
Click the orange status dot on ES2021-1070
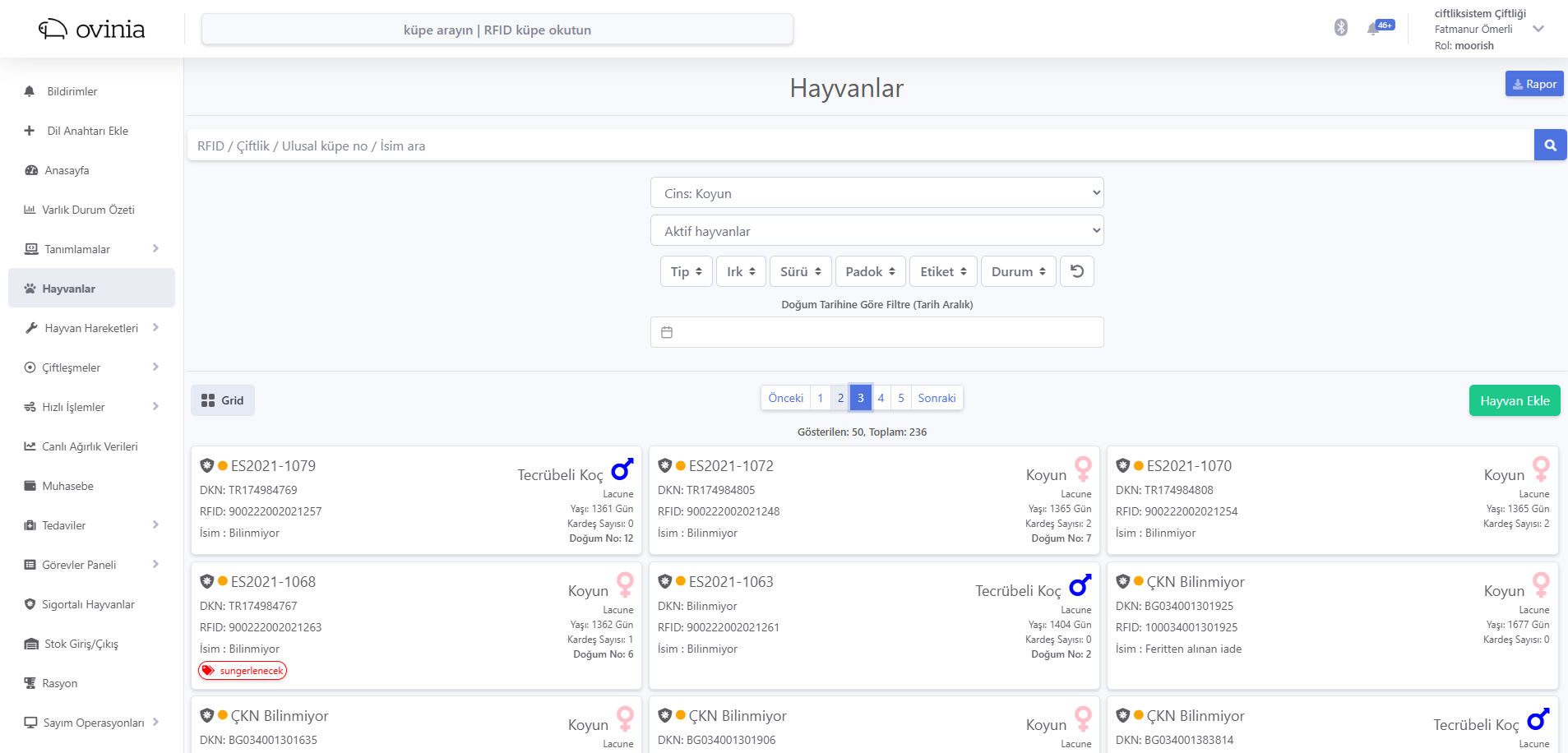coord(1139,465)
